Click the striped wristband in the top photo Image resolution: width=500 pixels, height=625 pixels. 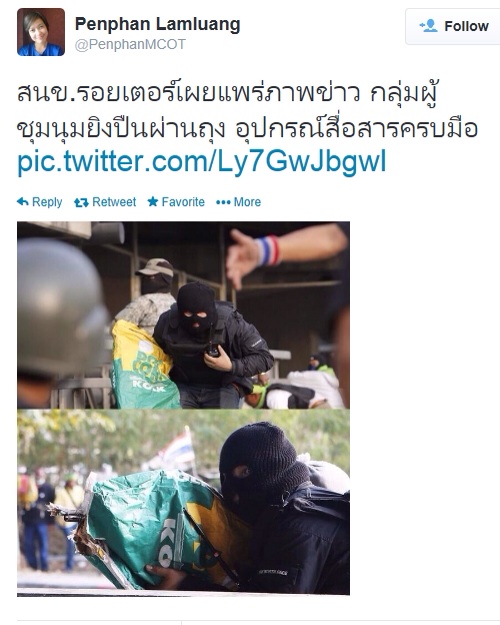click(267, 251)
